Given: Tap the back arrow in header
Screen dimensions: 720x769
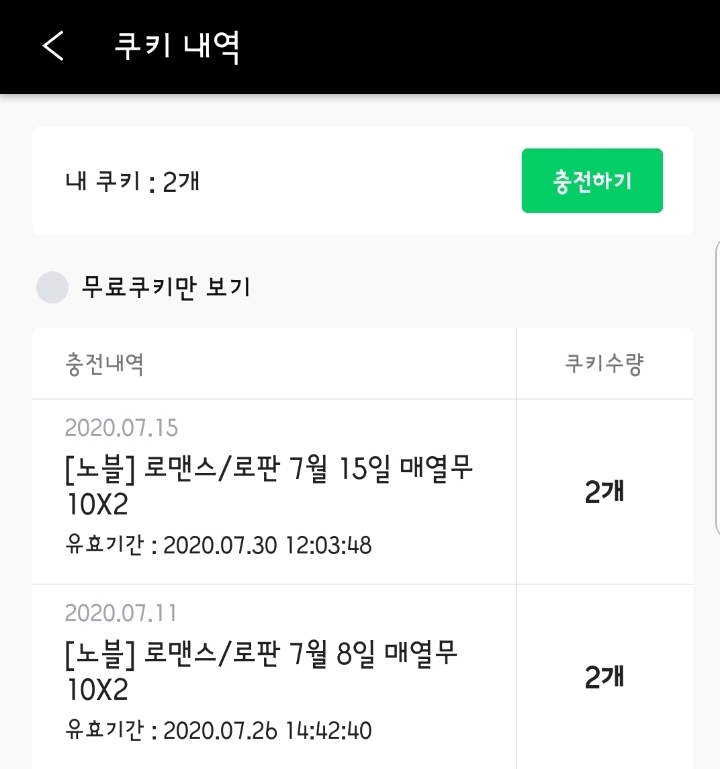Looking at the screenshot, I should 53,46.
